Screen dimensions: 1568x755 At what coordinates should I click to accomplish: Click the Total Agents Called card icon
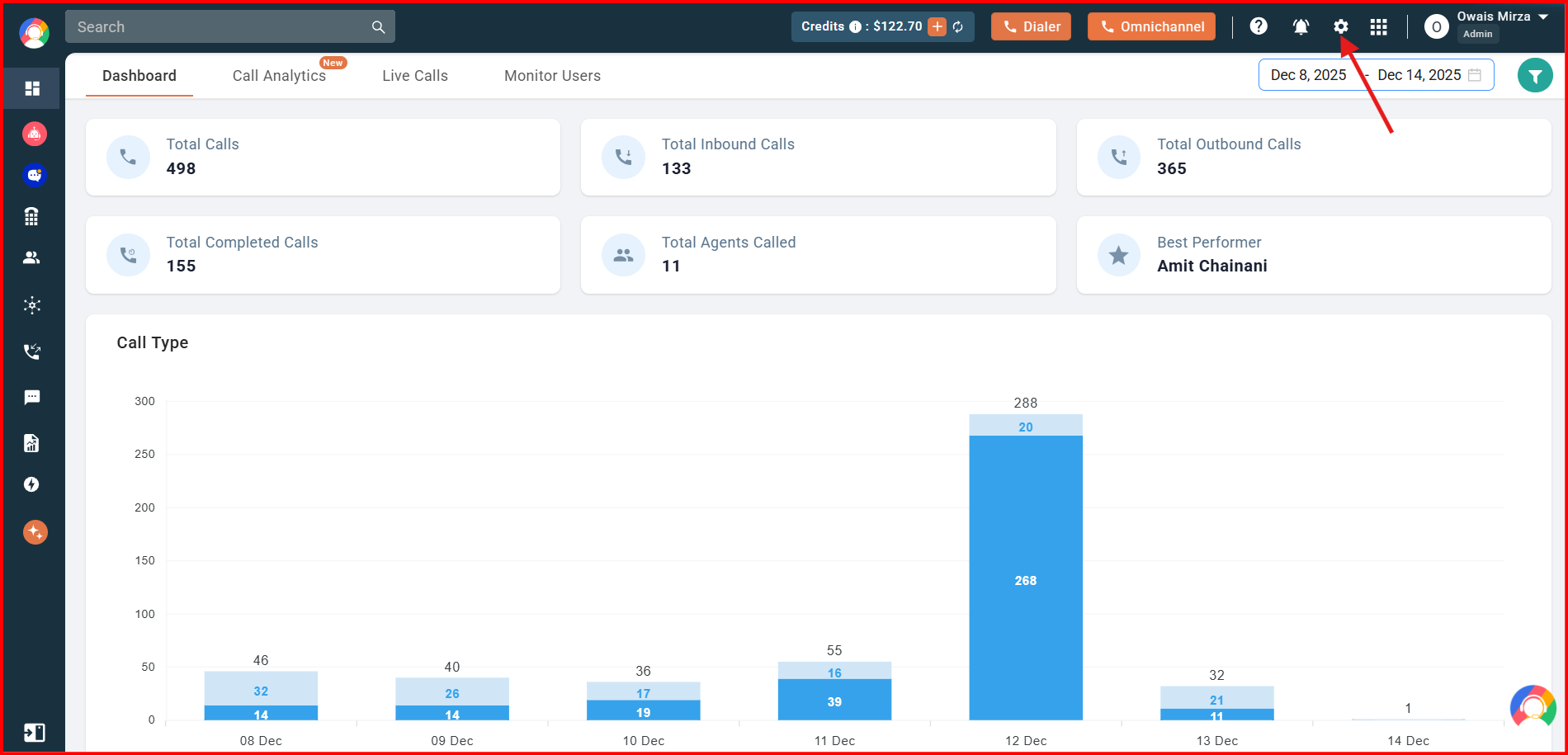[x=623, y=255]
